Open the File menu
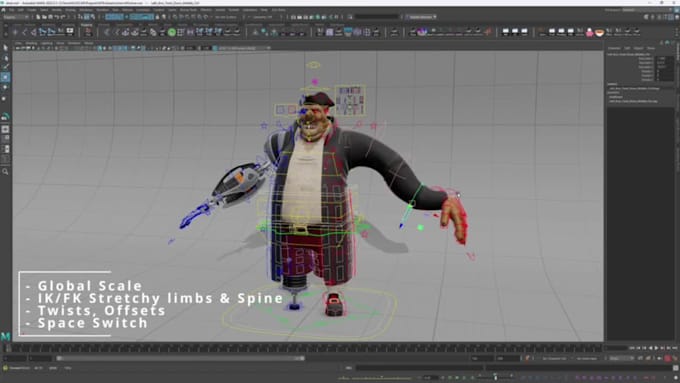The image size is (680, 383). [x=12, y=10]
